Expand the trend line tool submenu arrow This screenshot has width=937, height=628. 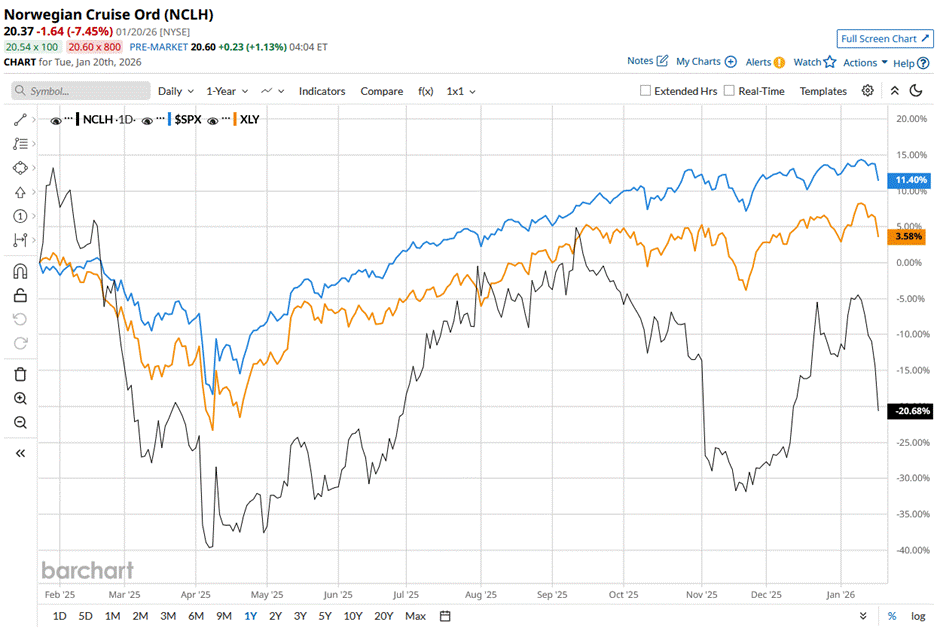pyautogui.click(x=34, y=120)
